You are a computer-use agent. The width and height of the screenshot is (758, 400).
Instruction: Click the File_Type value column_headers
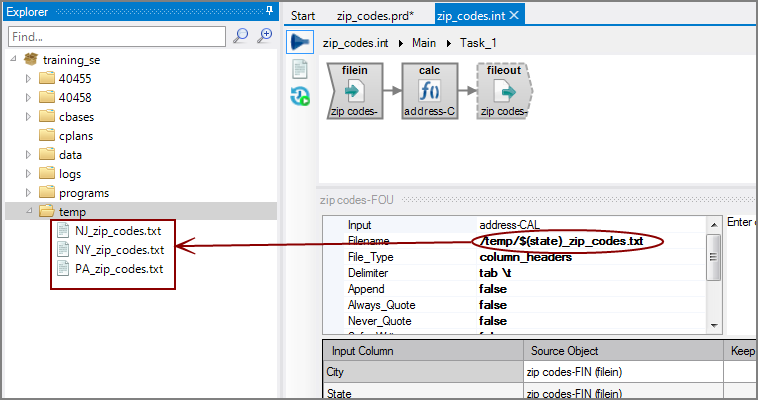click(525, 257)
